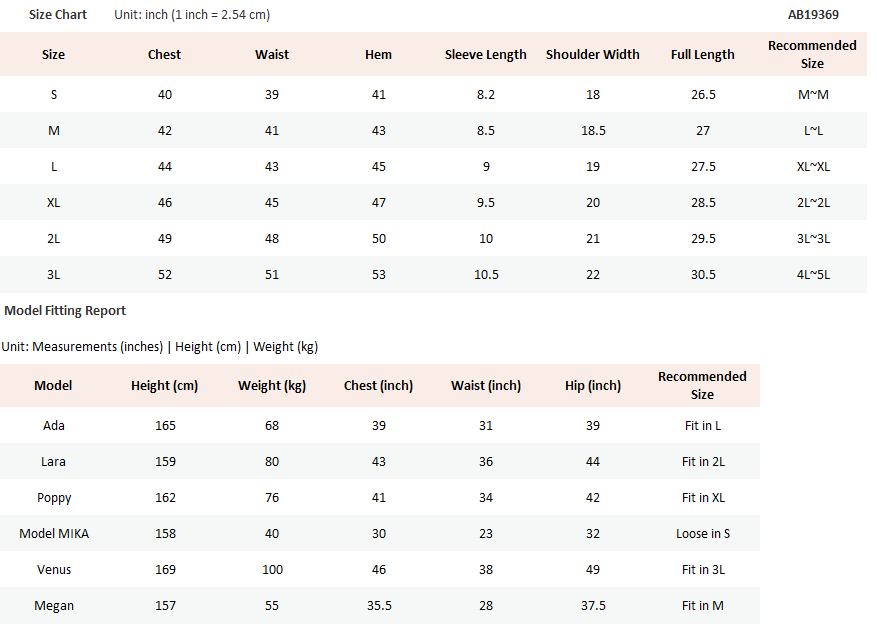
Task: Select the 'Fit in 3L' cell
Action: click(703, 570)
